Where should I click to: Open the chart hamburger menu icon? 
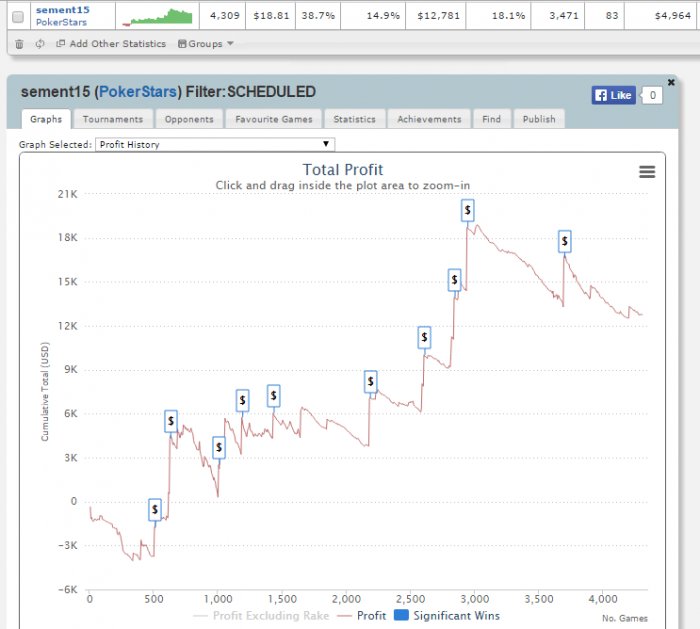[x=647, y=172]
